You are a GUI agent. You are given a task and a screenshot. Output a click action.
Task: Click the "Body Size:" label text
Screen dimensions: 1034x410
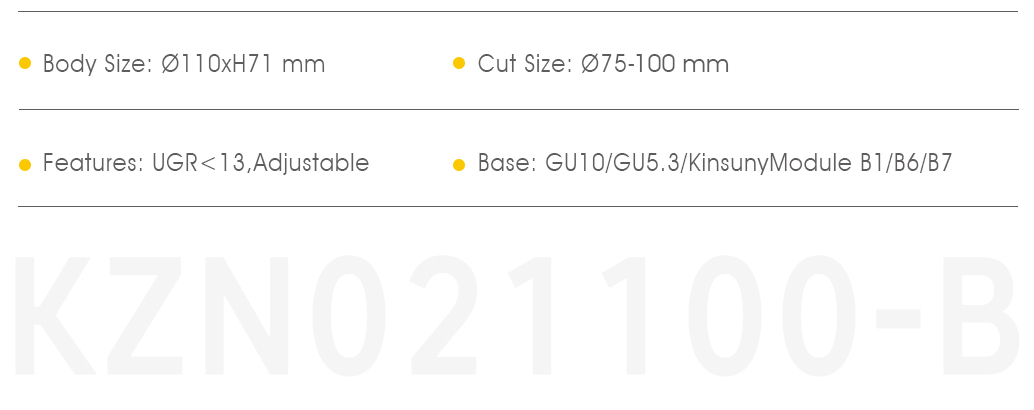[x=98, y=64]
